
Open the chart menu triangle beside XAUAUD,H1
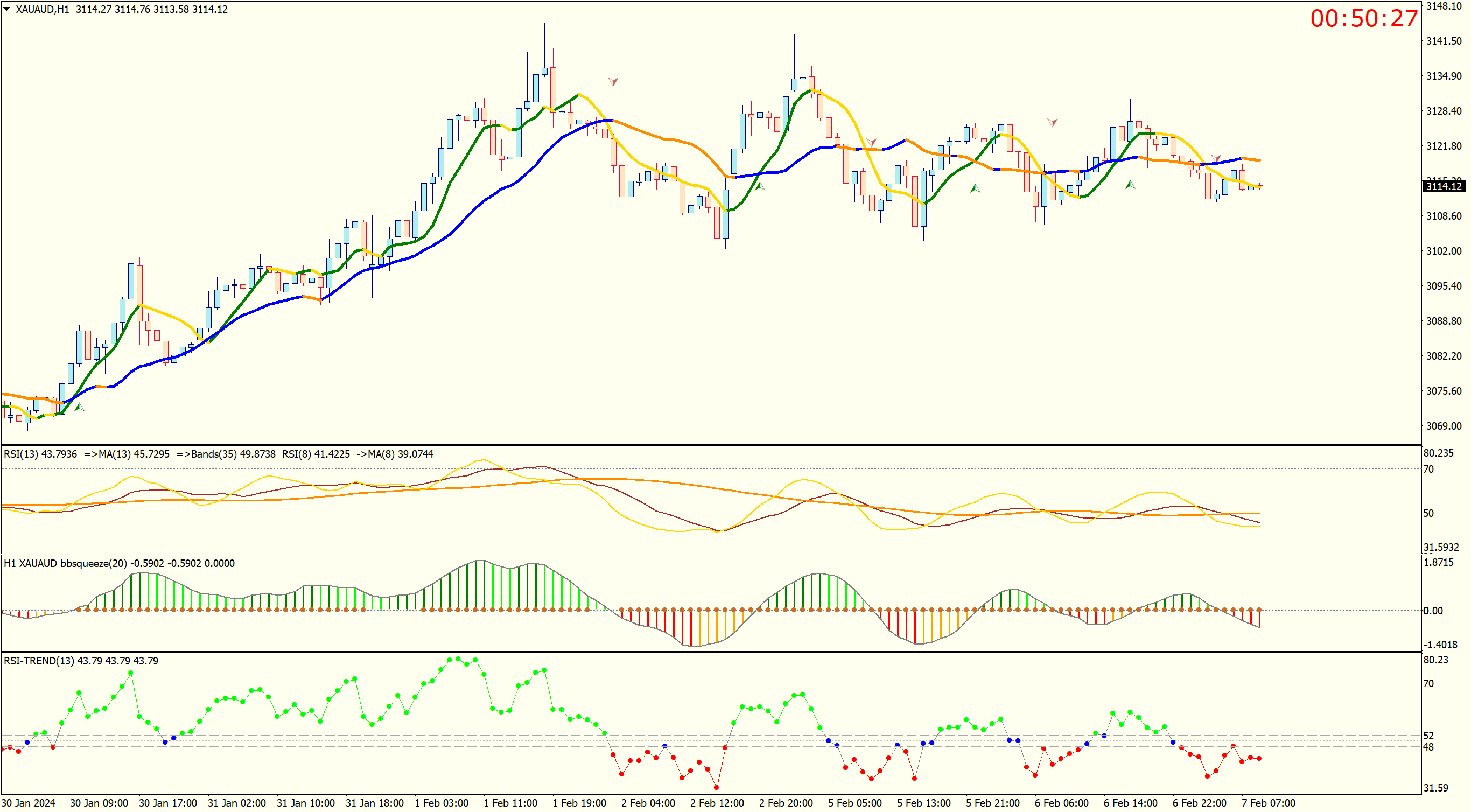7,9
